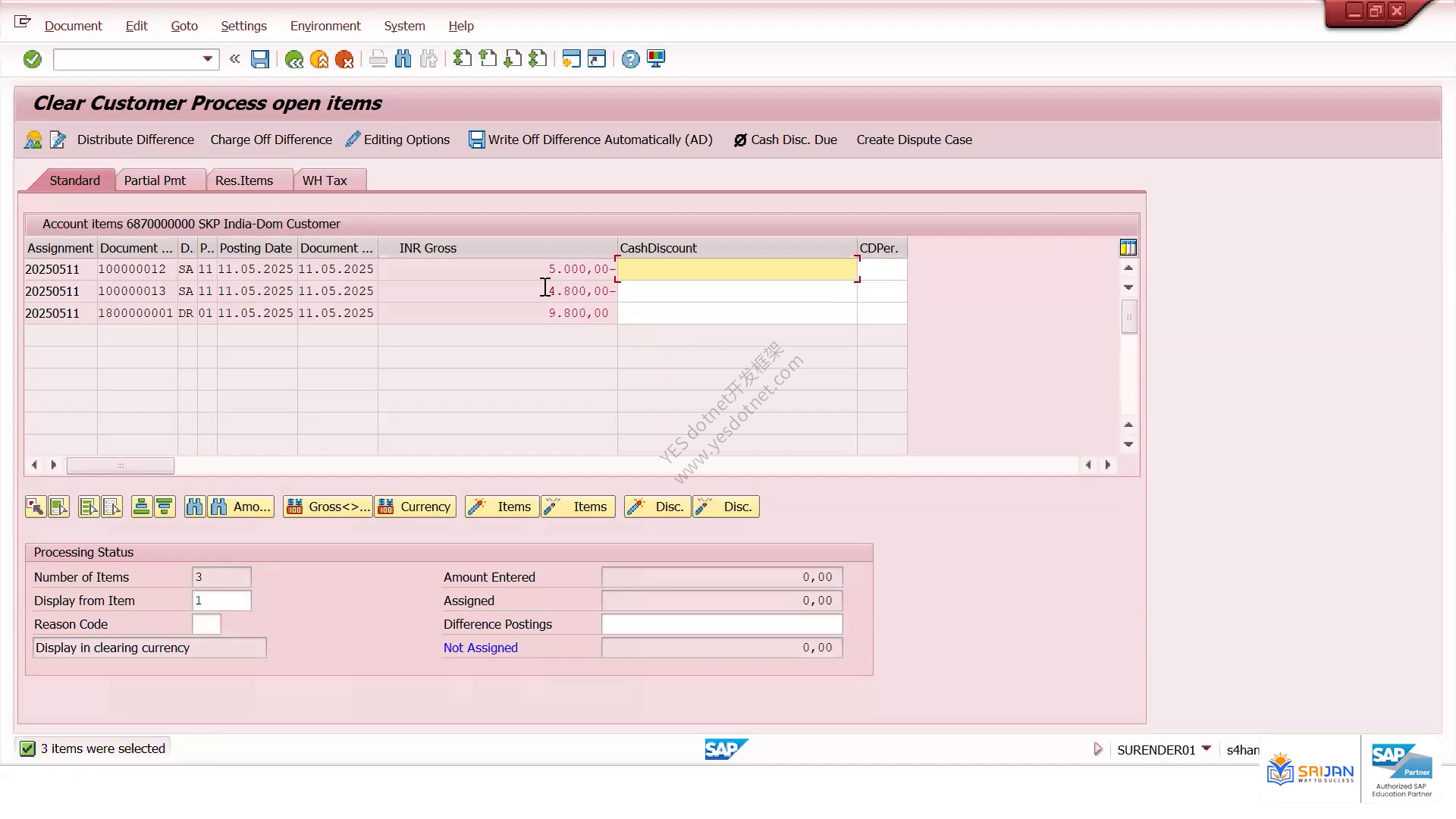Expand the status bar triangle arrow

(x=1097, y=749)
